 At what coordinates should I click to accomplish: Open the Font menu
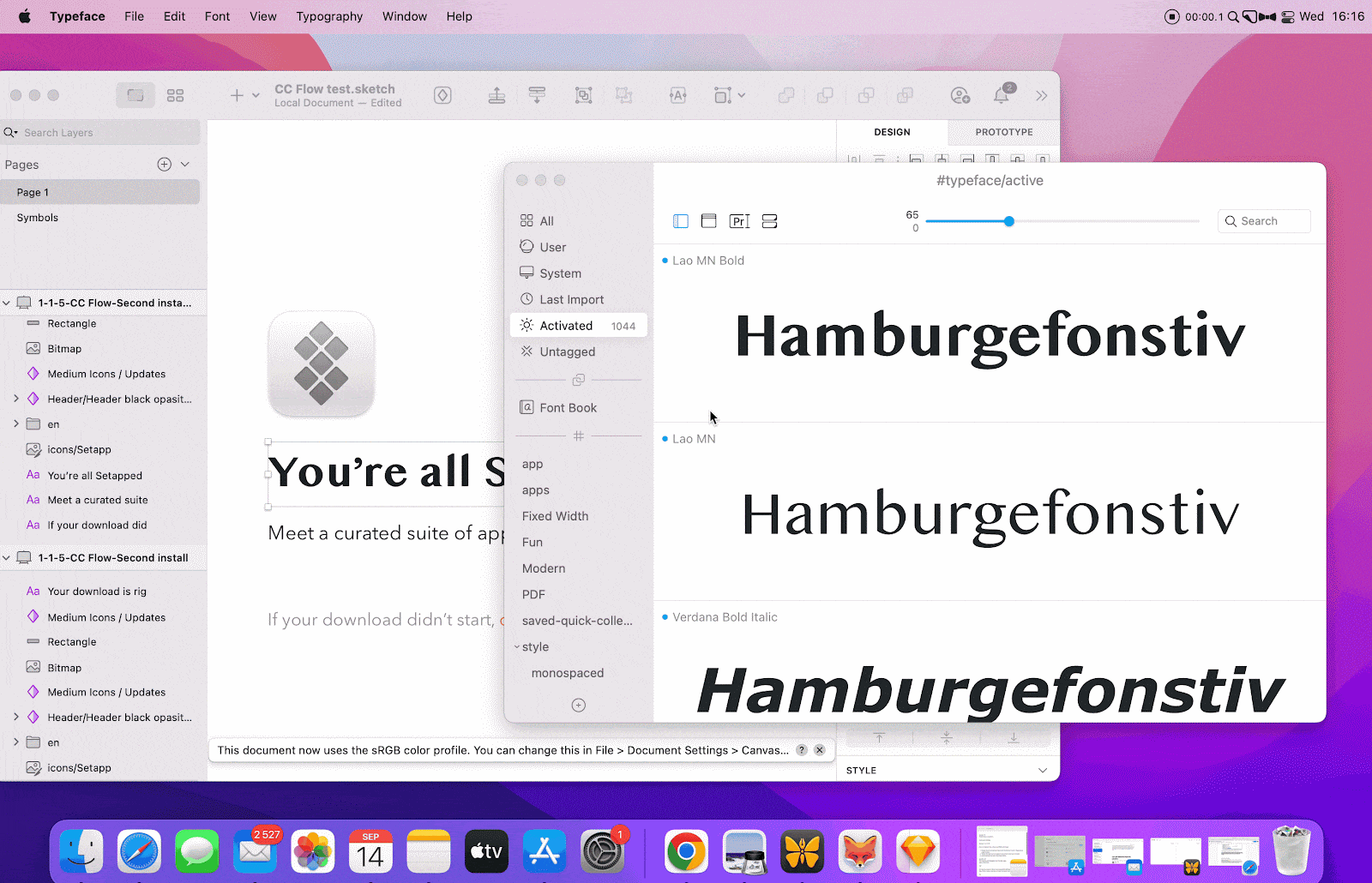click(217, 16)
